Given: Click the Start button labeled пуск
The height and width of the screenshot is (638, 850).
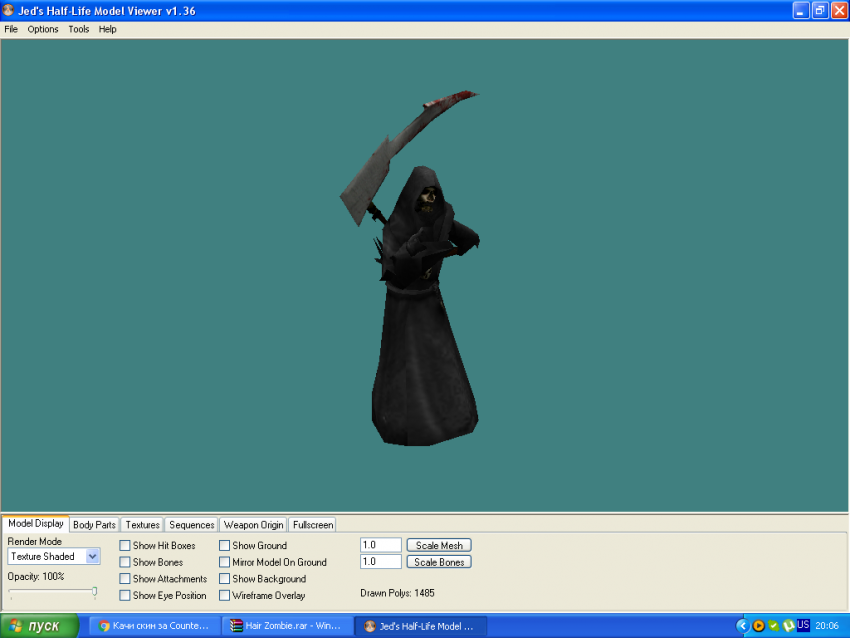Looking at the screenshot, I should pos(40,626).
